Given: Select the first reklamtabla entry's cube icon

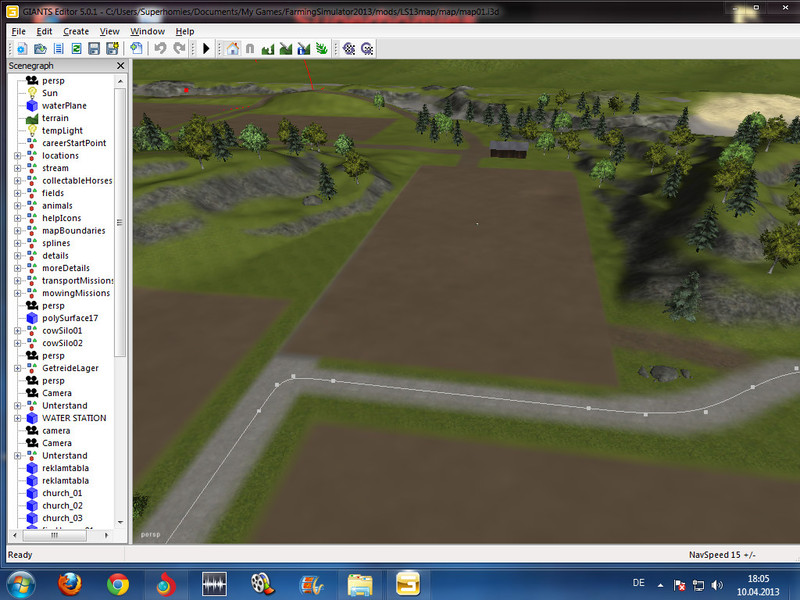Looking at the screenshot, I should [32, 468].
